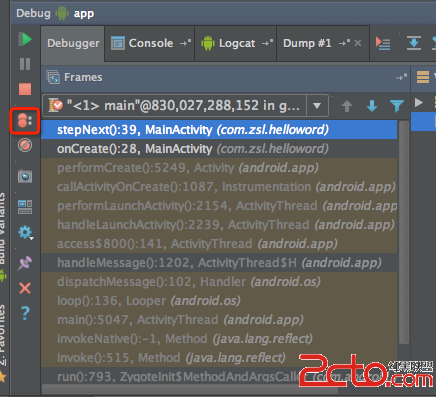Select the invokeNative():-1 Method frame
The image size is (436, 397).
[219, 339]
